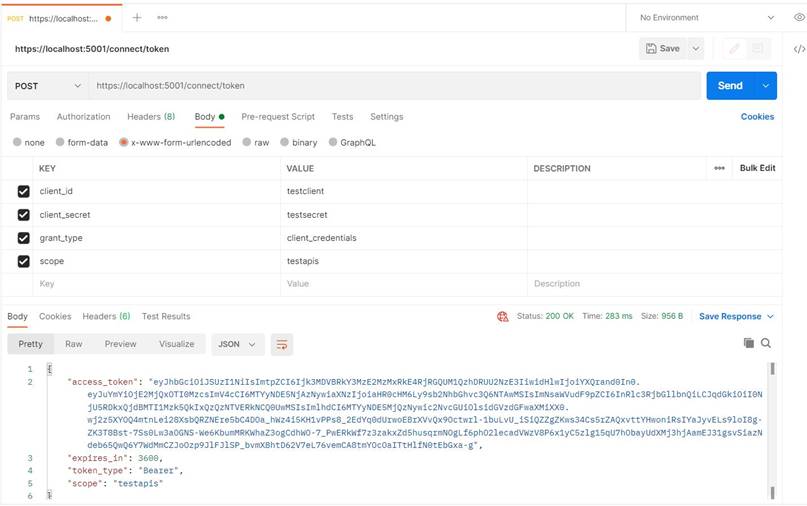Viewport: 807px width, 506px height.
Task: Switch response view to Visualize
Action: click(x=177, y=344)
